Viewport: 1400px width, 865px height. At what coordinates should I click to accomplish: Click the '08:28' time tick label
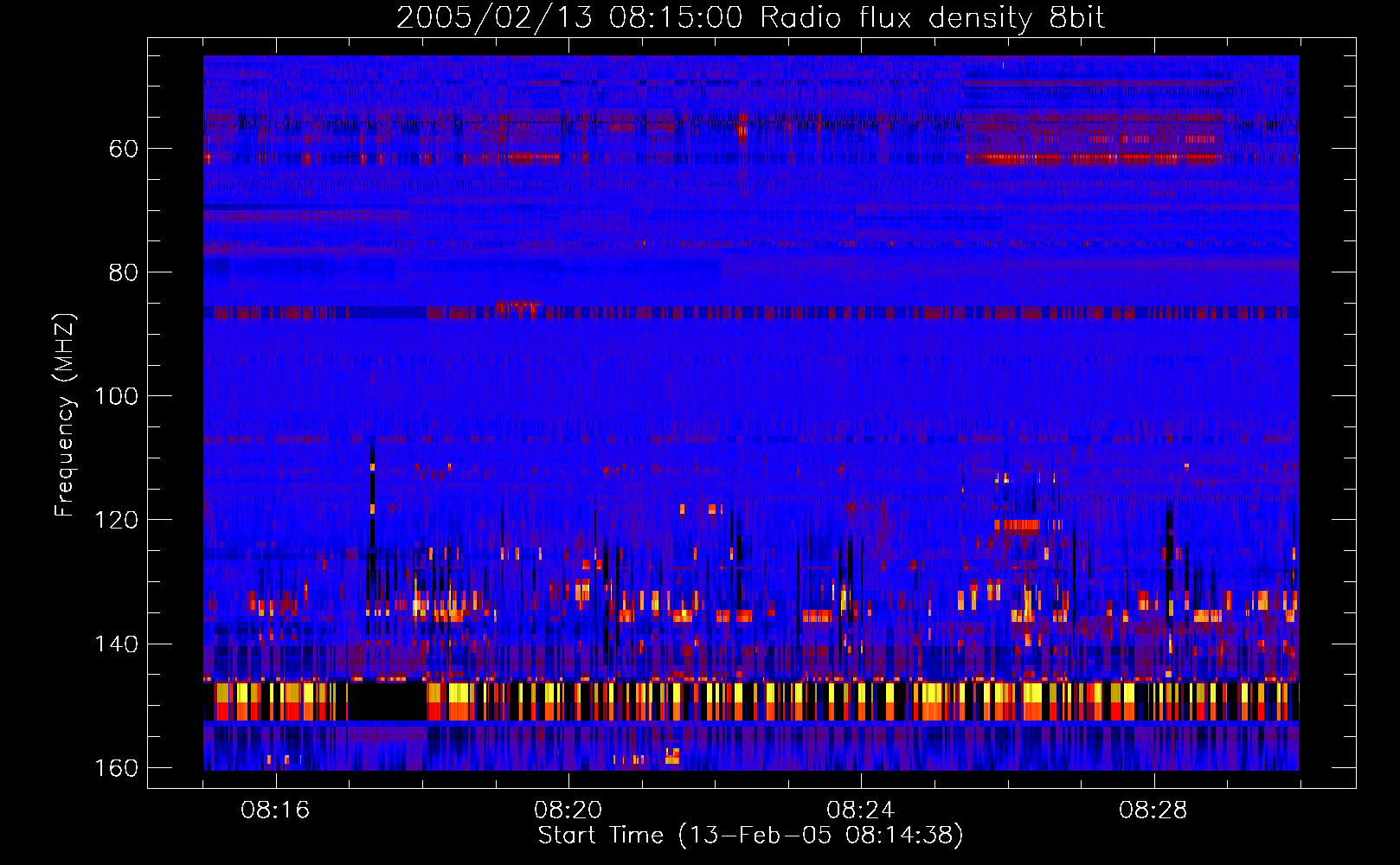[x=1153, y=811]
